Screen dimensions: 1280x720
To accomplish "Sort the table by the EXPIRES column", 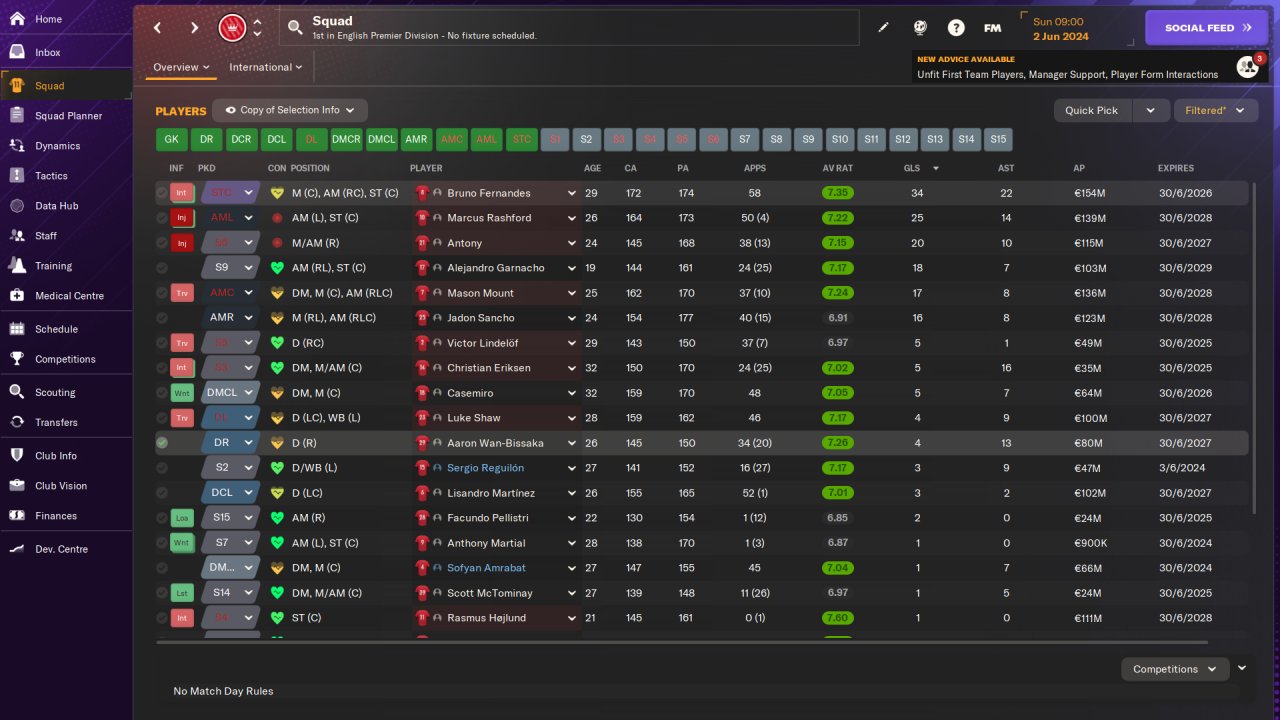I will 1175,168.
